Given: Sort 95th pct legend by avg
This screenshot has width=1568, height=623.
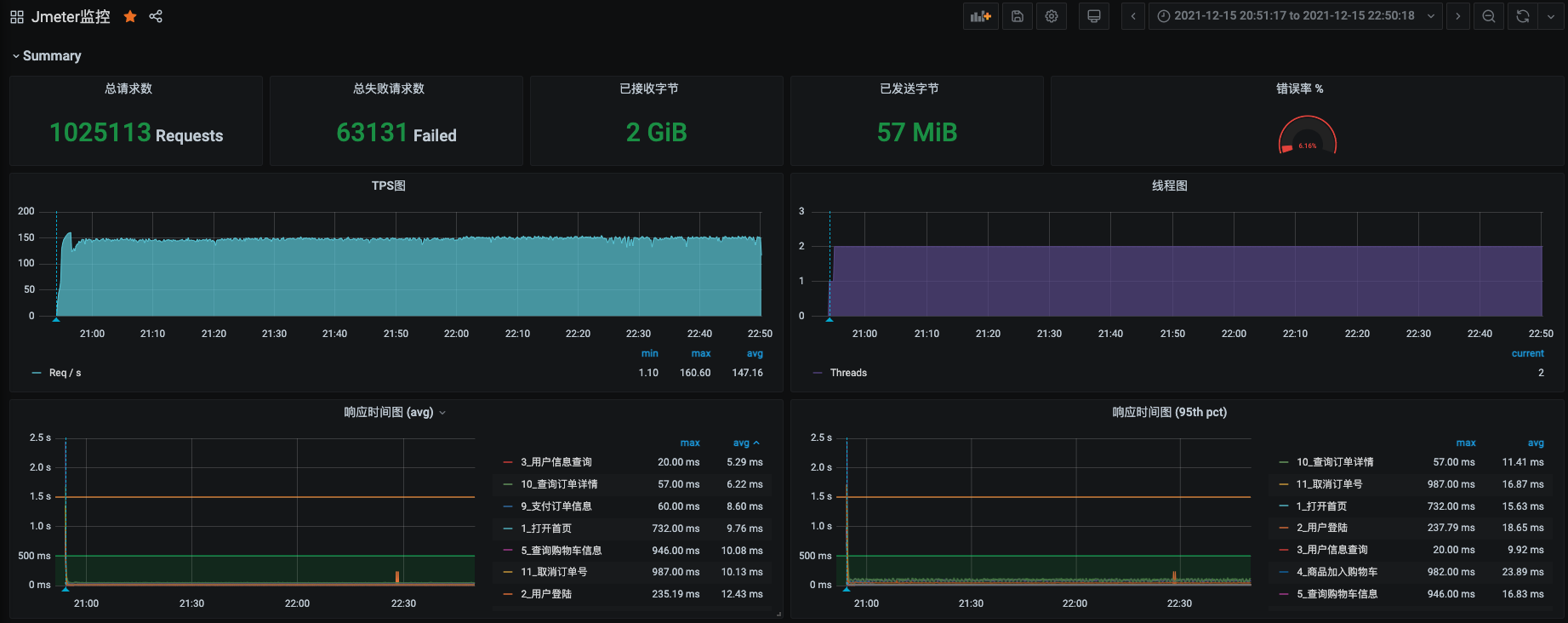Looking at the screenshot, I should point(1536,443).
